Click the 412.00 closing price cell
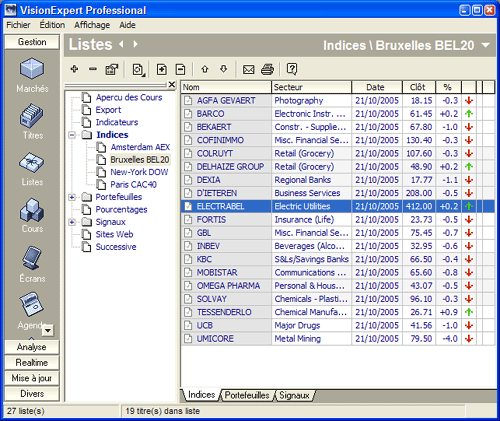 (x=419, y=206)
